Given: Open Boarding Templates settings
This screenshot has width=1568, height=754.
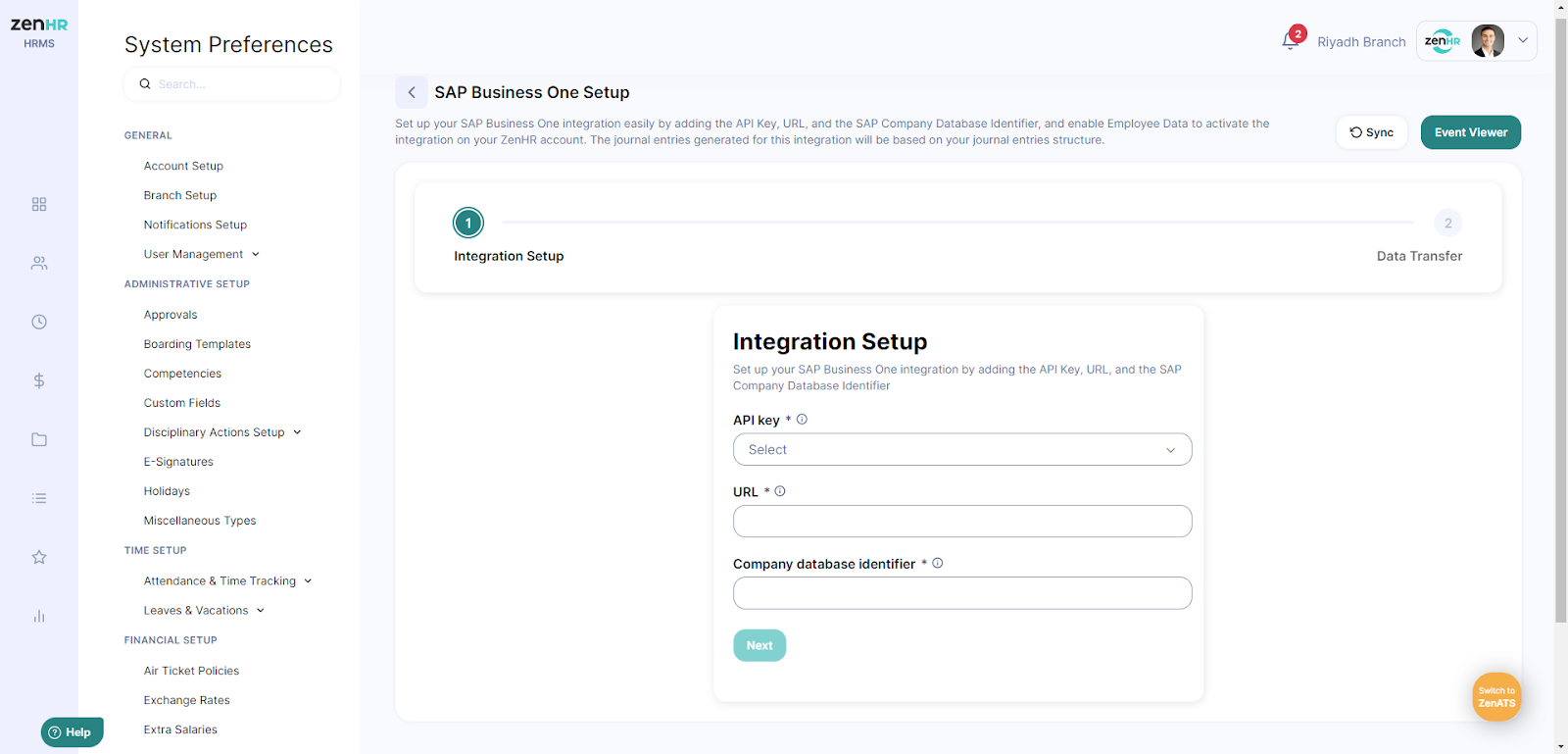Looking at the screenshot, I should click(197, 344).
